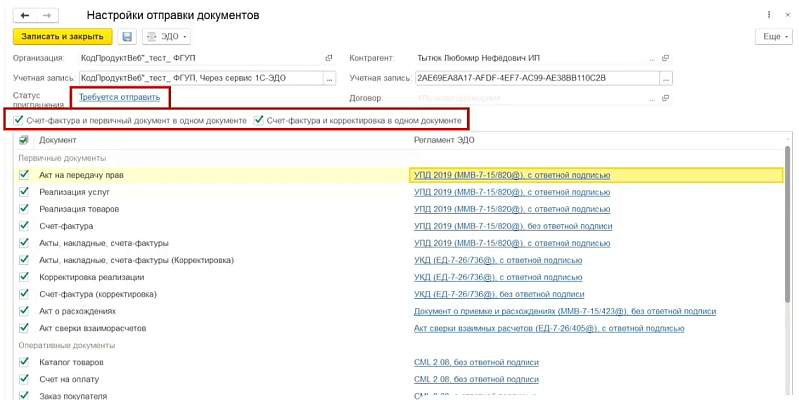The height and width of the screenshot is (400, 799).
Task: Toggle Счет-фактура и корректировка в одном документе checkbox
Action: 259,121
